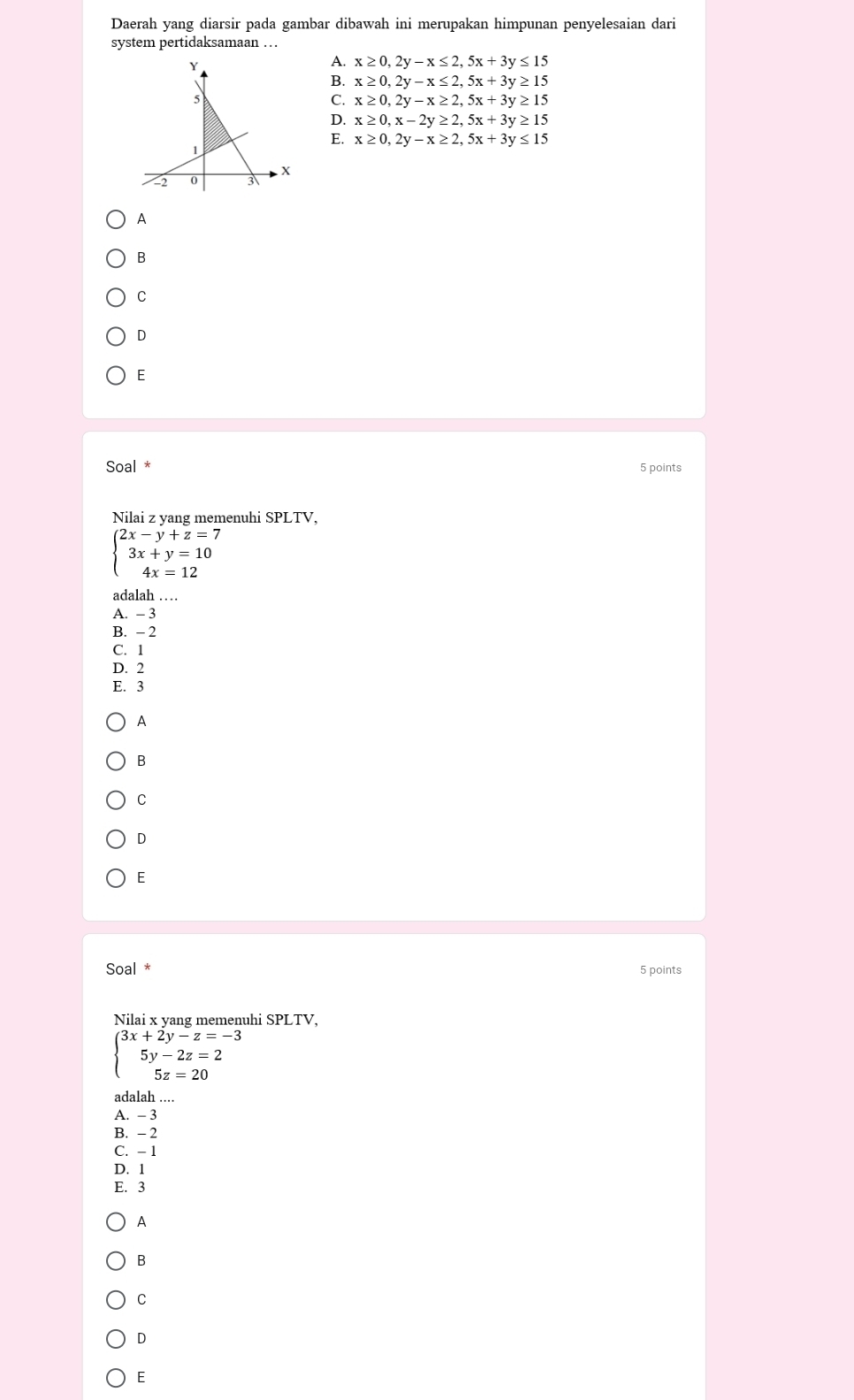
Task: Choose option B for the nilai x question
Action: point(116,1261)
